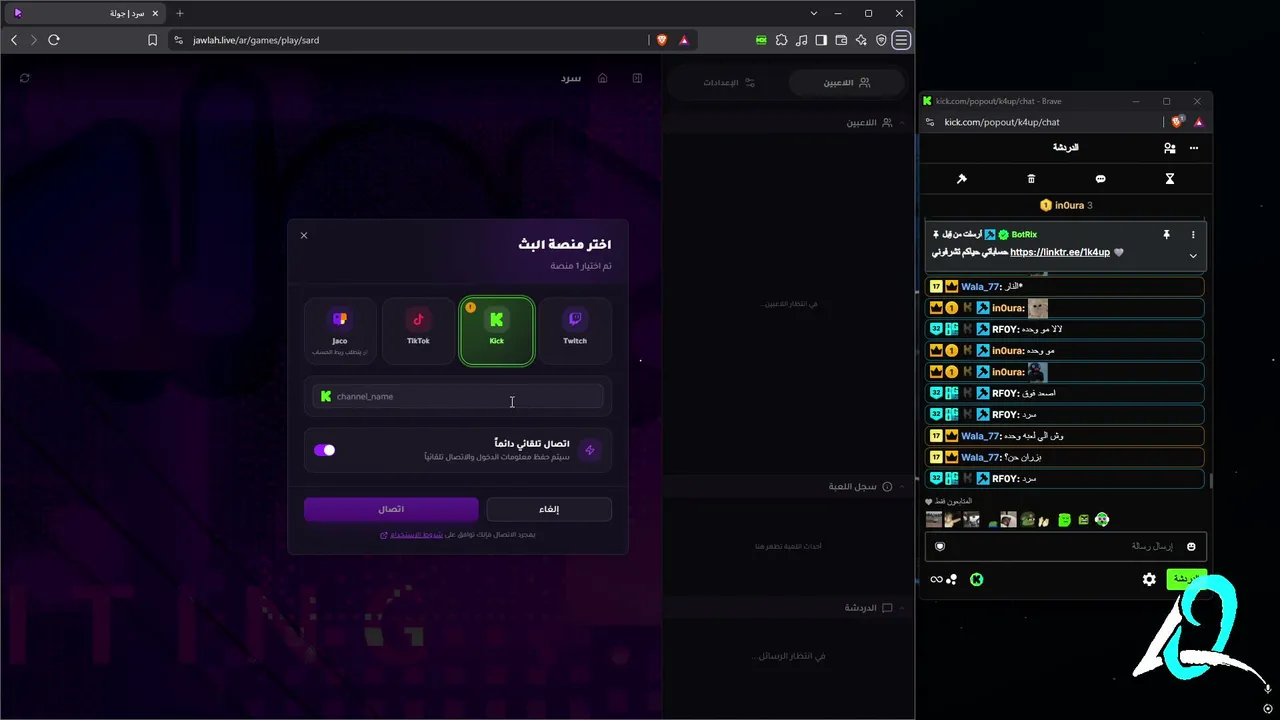Open the site information icon in address bar
Image resolution: width=1280 pixels, height=720 pixels.
click(x=179, y=40)
